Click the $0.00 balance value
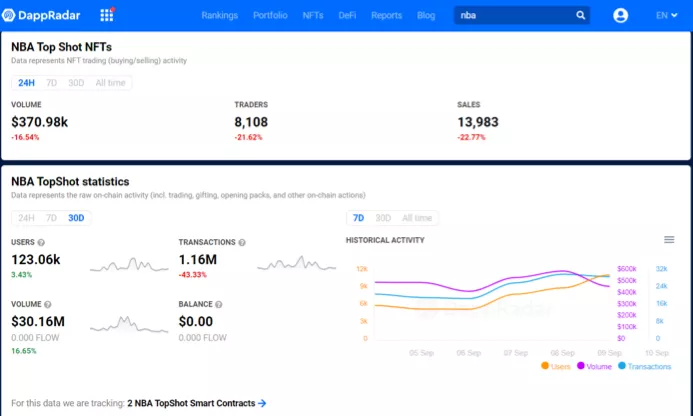693x416 pixels. pos(196,321)
